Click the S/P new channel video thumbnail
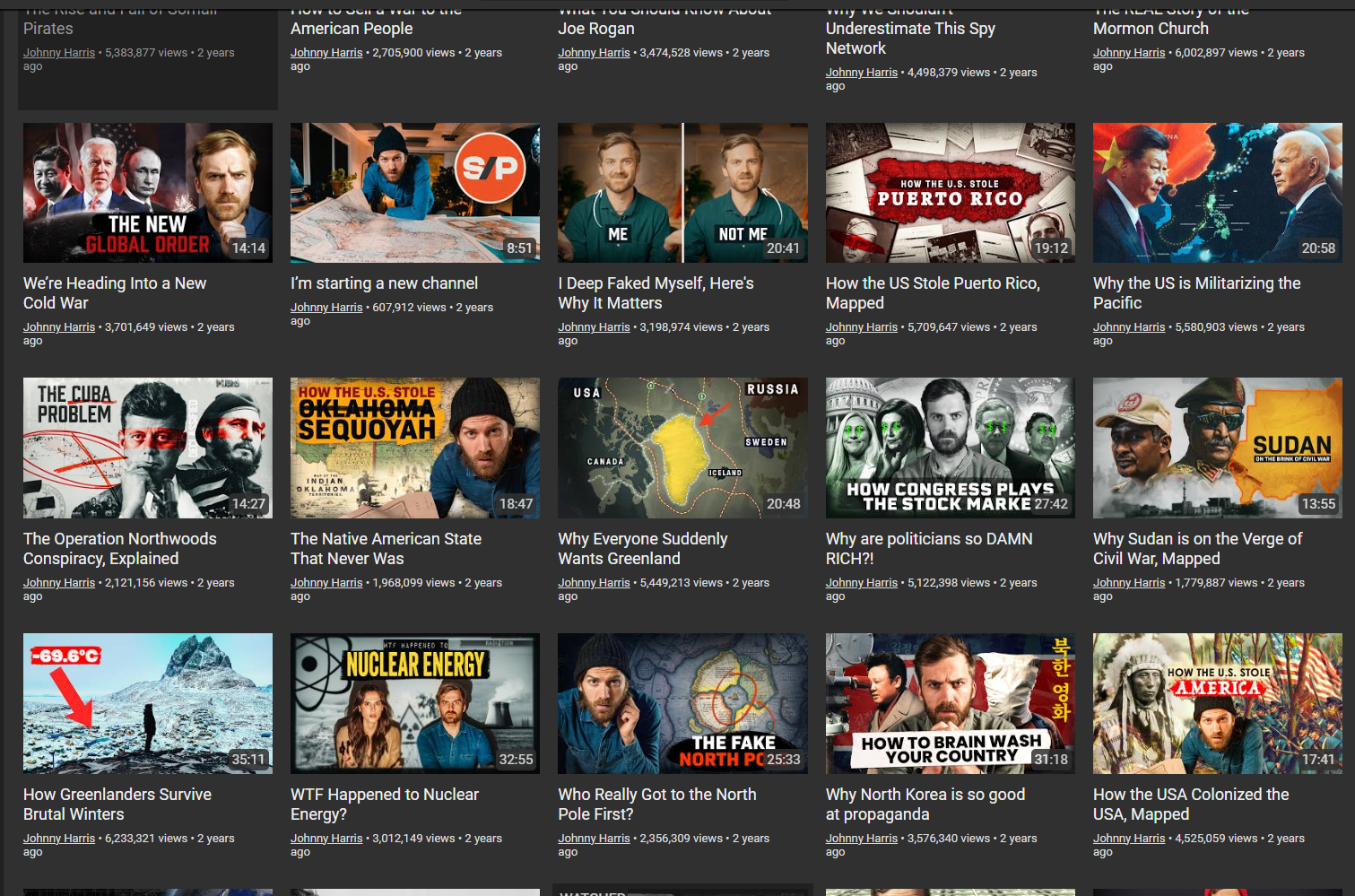Viewport: 1355px width, 896px height. pos(414,193)
